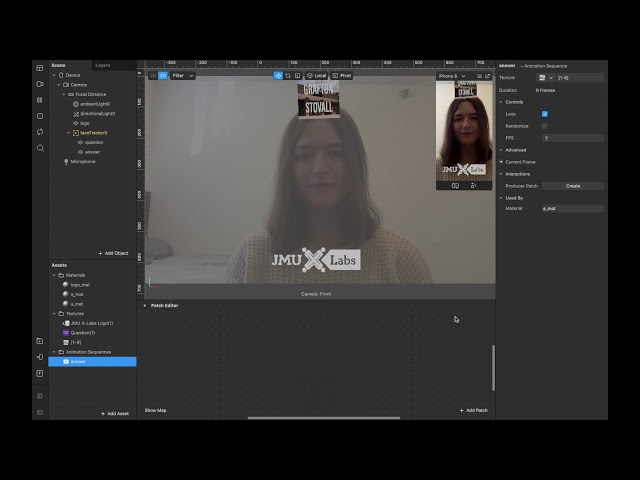The height and width of the screenshot is (480, 640).
Task: Select the move/translate tool in viewport
Action: [278, 76]
